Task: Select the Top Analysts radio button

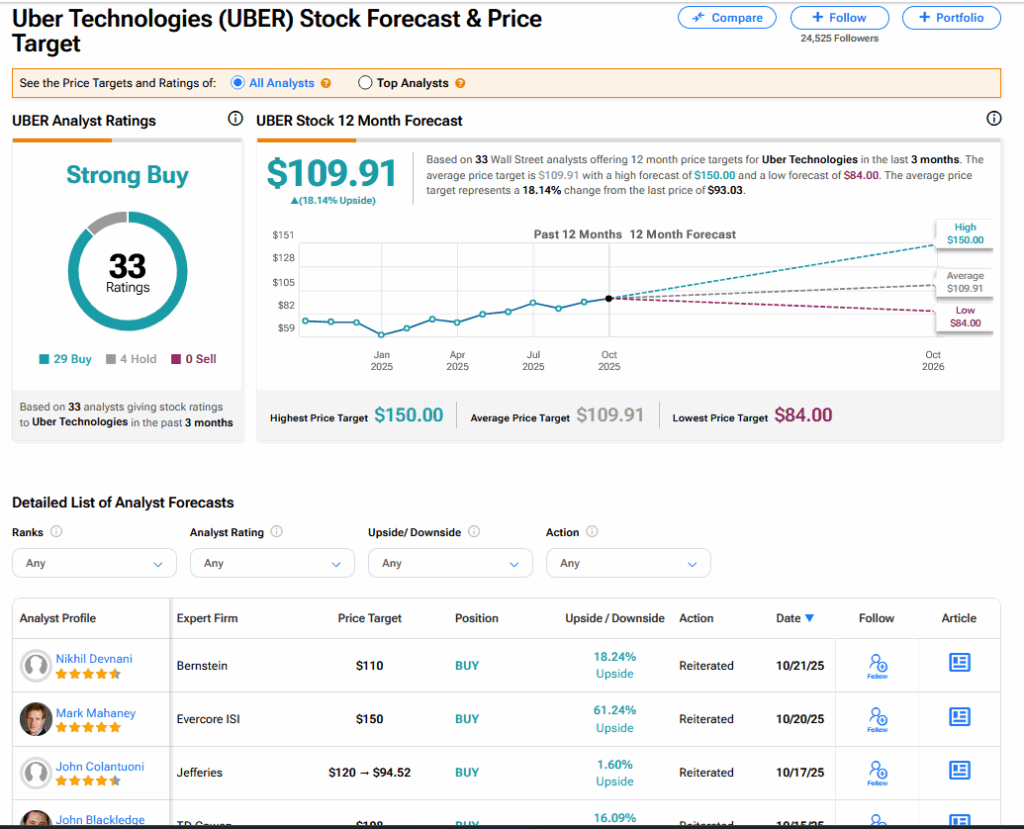Action: pos(365,83)
